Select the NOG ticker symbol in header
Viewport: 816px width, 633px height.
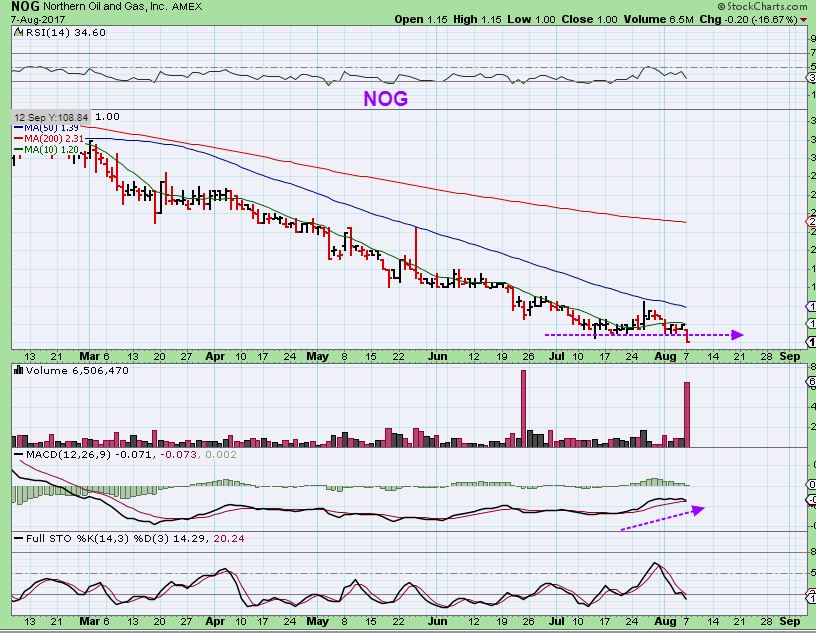pyautogui.click(x=26, y=6)
